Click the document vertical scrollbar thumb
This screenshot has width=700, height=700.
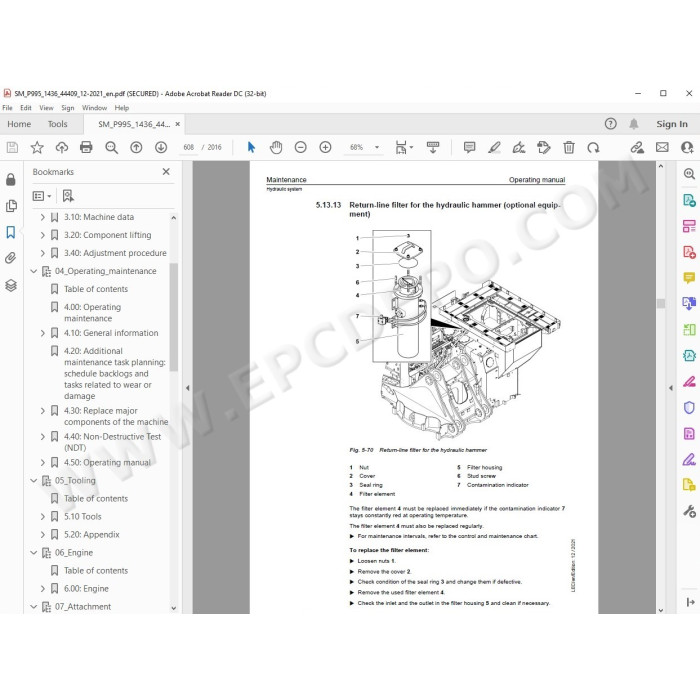pos(661,304)
